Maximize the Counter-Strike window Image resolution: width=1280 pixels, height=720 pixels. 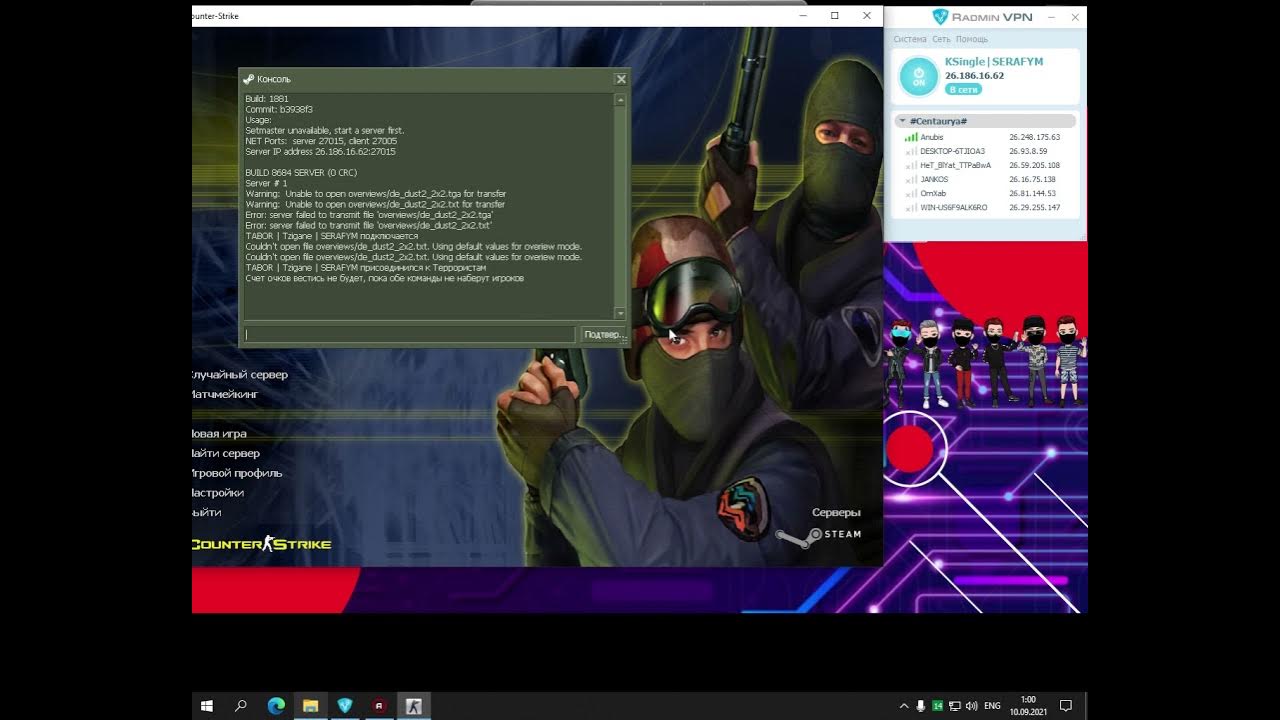point(835,16)
